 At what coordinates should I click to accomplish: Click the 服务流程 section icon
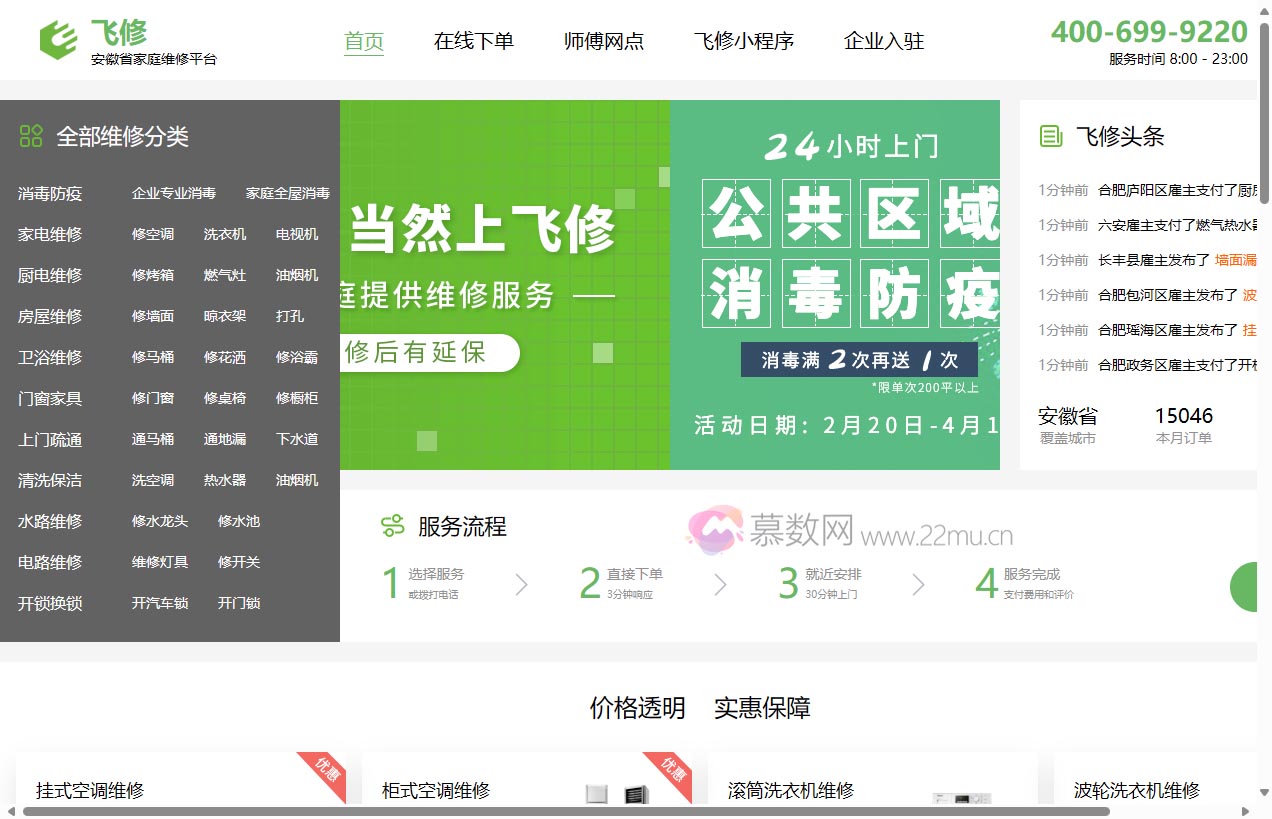pyautogui.click(x=392, y=526)
